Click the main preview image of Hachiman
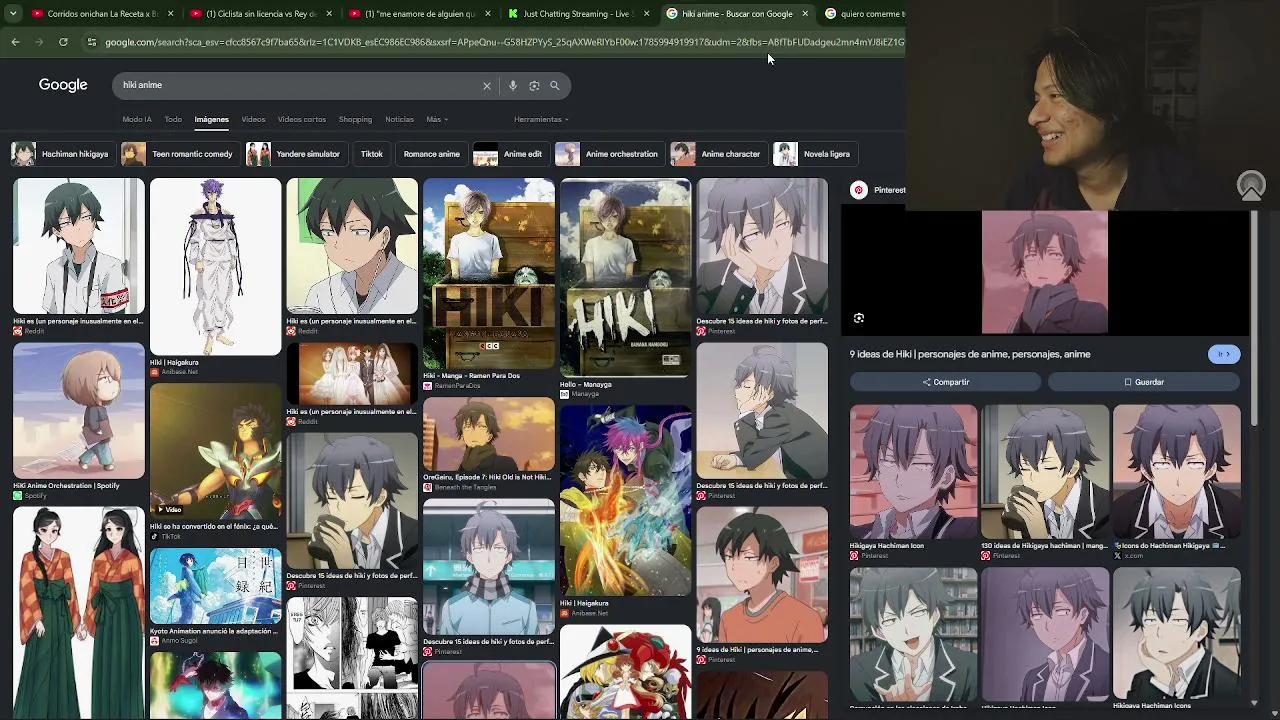The height and width of the screenshot is (720, 1280). 1045,272
